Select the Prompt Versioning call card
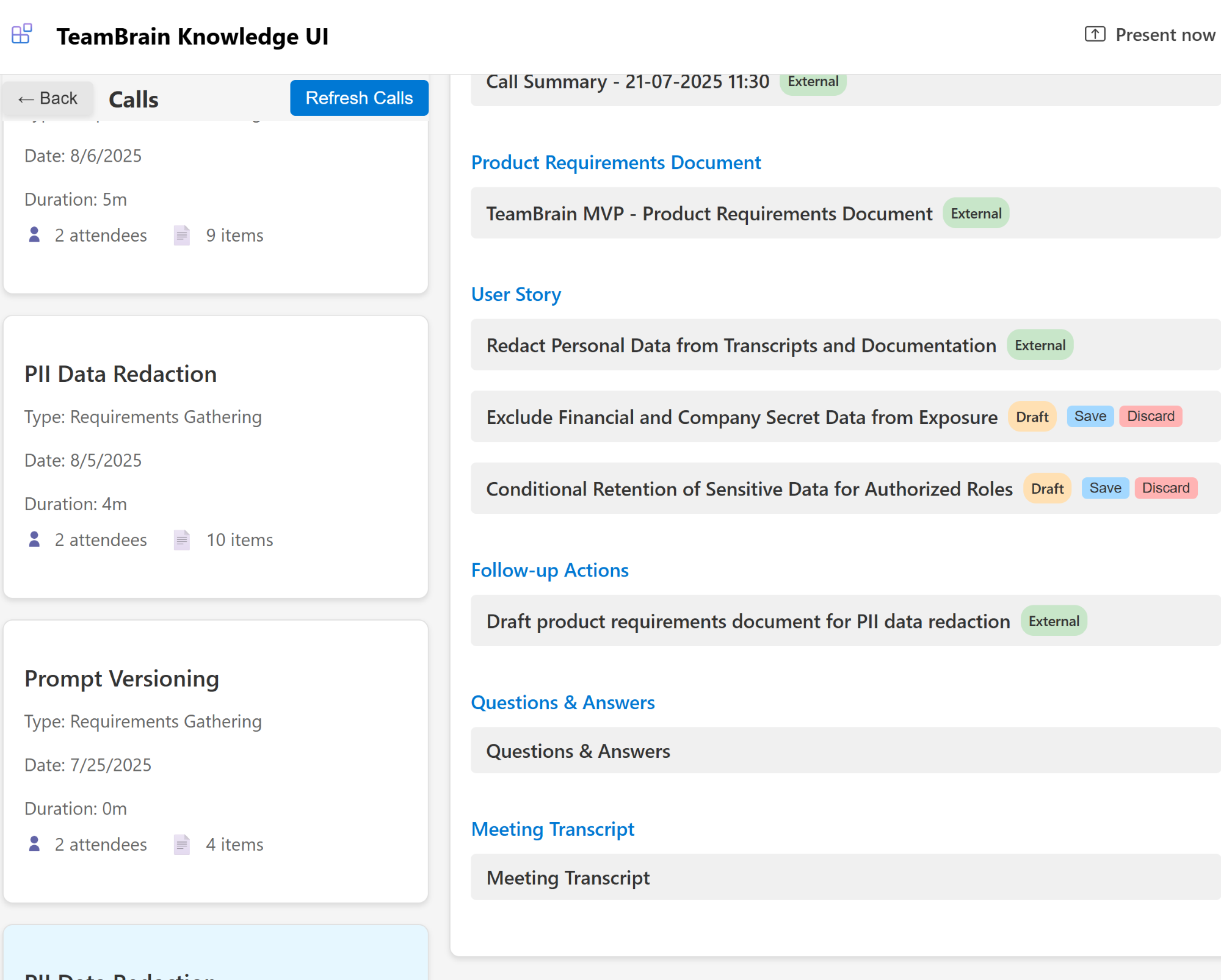Viewport: 1221px width, 980px height. (x=216, y=761)
